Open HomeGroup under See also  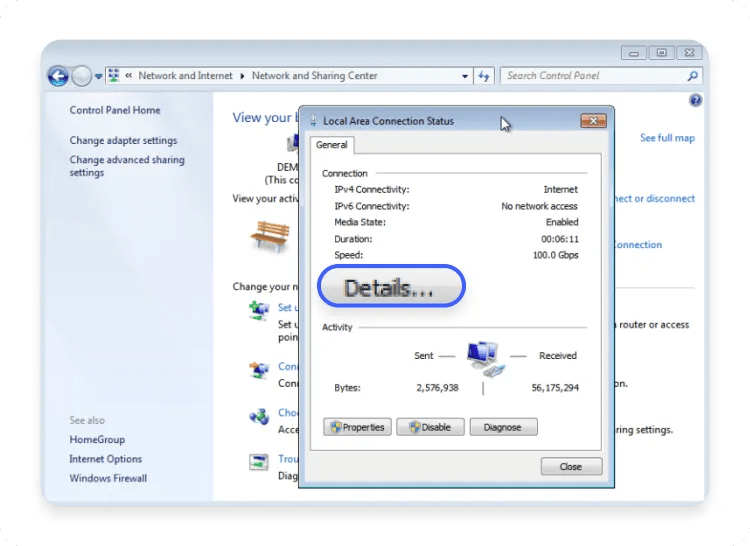(97, 439)
